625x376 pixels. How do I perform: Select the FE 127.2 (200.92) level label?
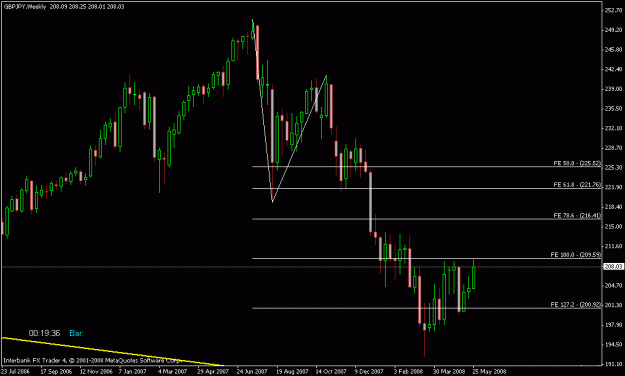[x=575, y=304]
